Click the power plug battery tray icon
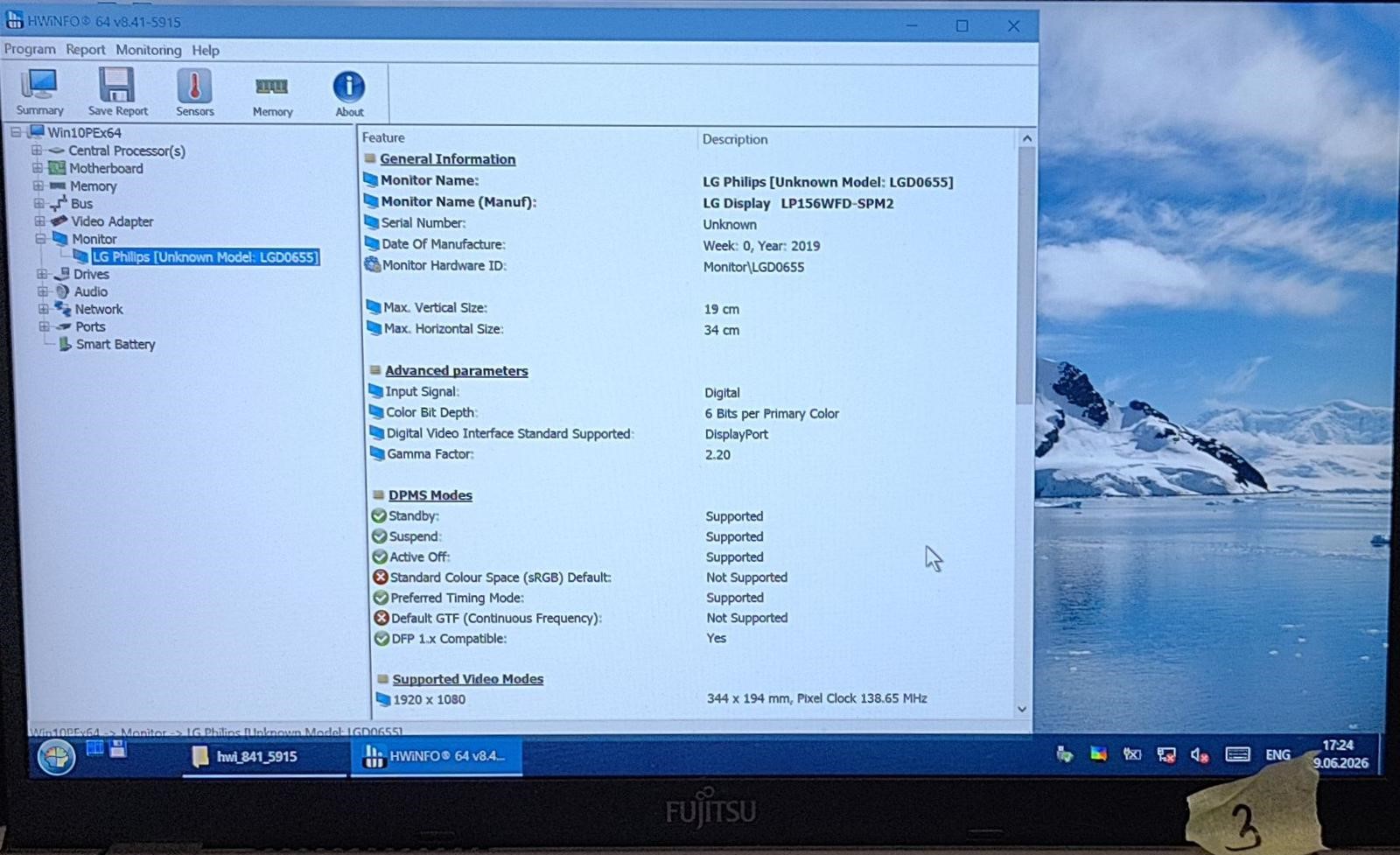 tap(1132, 754)
